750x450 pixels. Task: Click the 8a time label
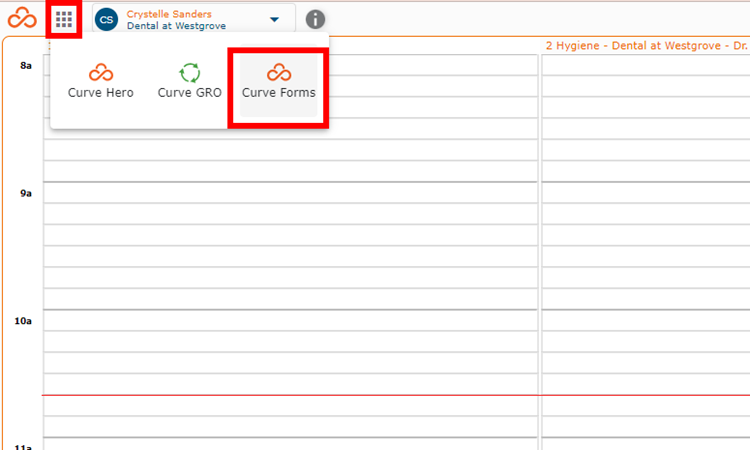pyautogui.click(x=26, y=66)
